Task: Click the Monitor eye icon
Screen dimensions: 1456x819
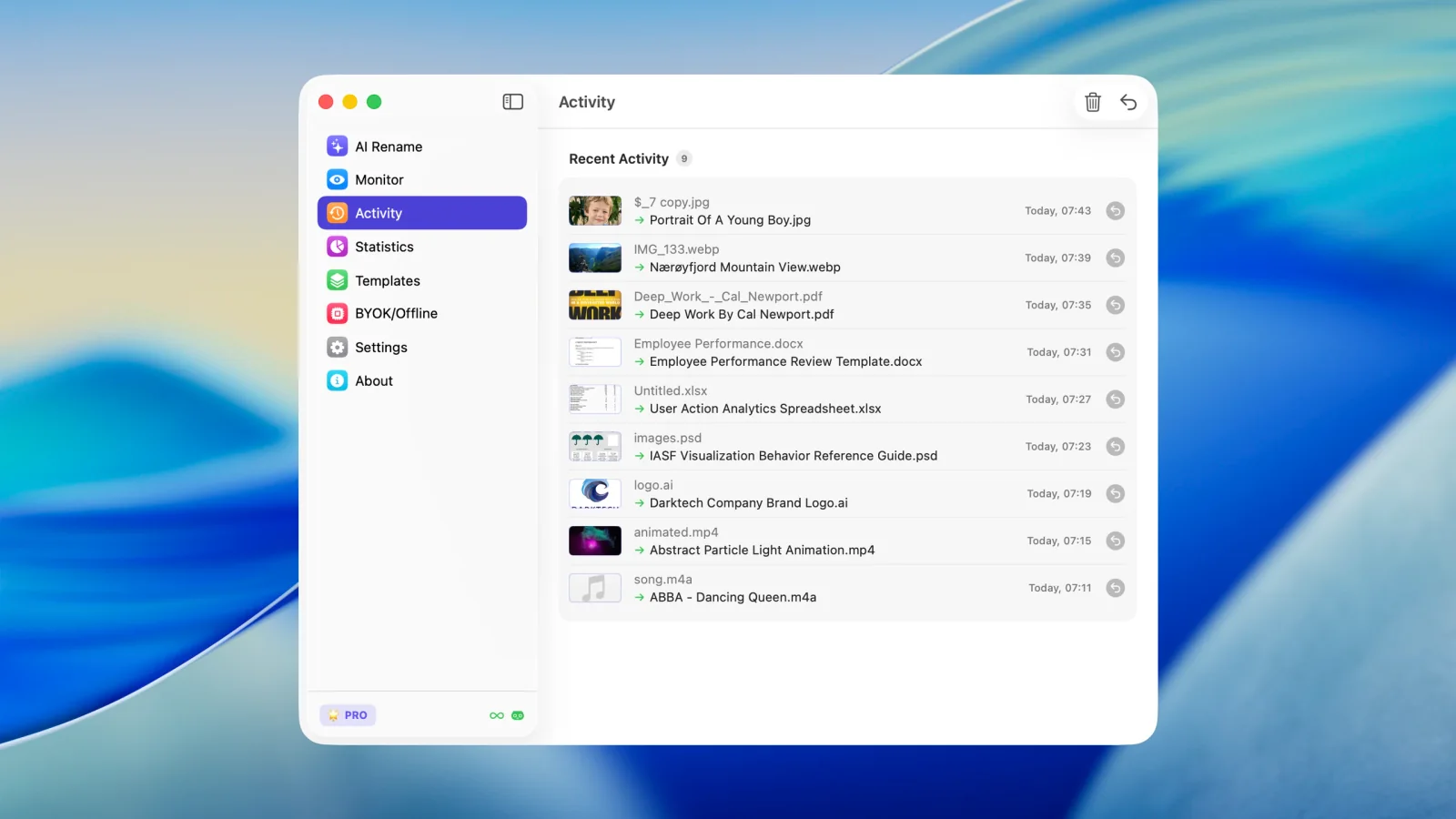Action: [x=337, y=179]
